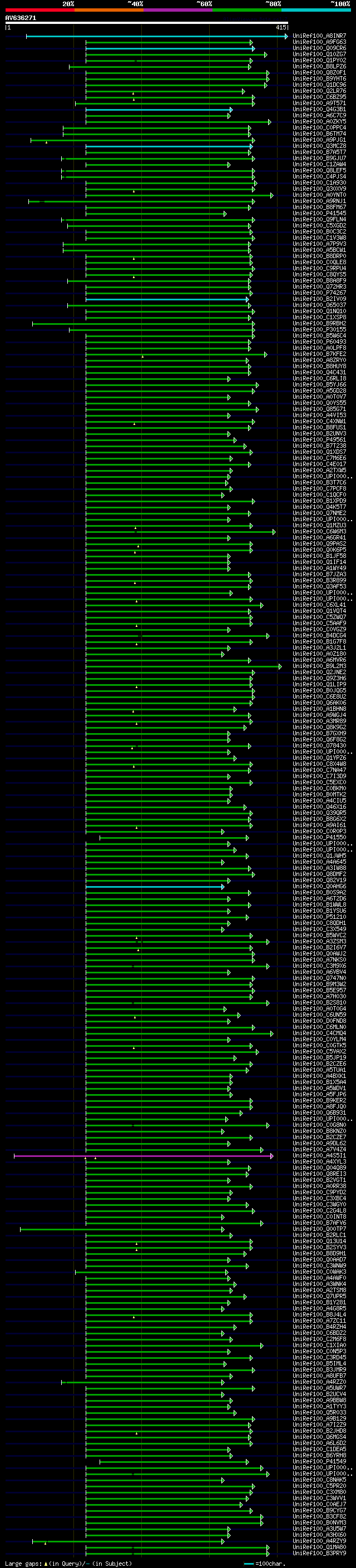
Task: Click the label UniRef100_C1ZAW4
Action: click(319, 164)
